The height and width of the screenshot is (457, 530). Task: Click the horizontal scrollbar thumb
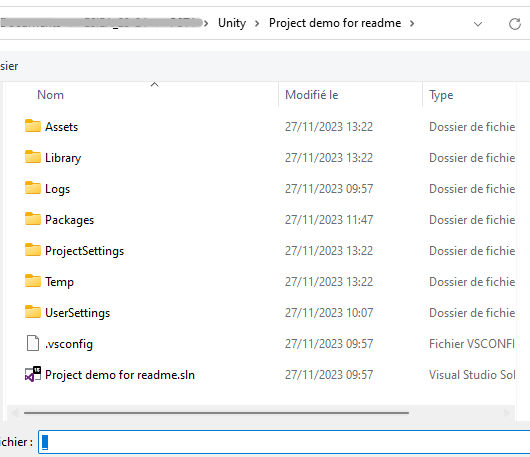[216, 413]
